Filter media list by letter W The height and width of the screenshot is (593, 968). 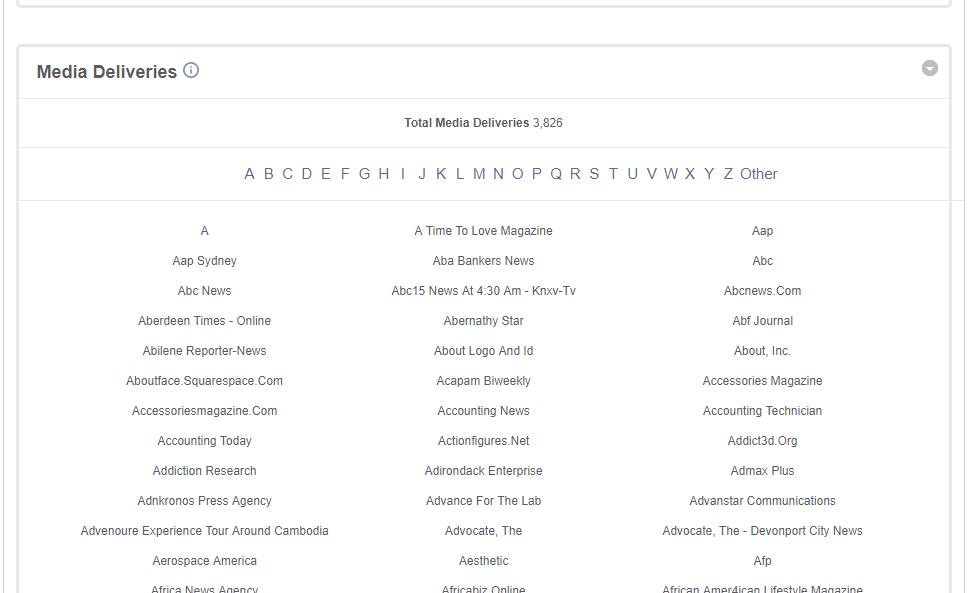tap(671, 174)
